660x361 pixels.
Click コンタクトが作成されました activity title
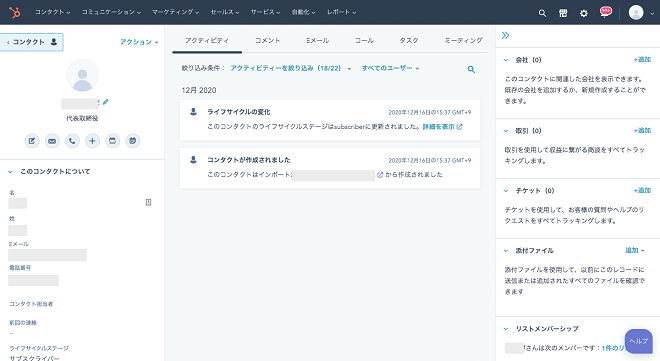point(249,160)
